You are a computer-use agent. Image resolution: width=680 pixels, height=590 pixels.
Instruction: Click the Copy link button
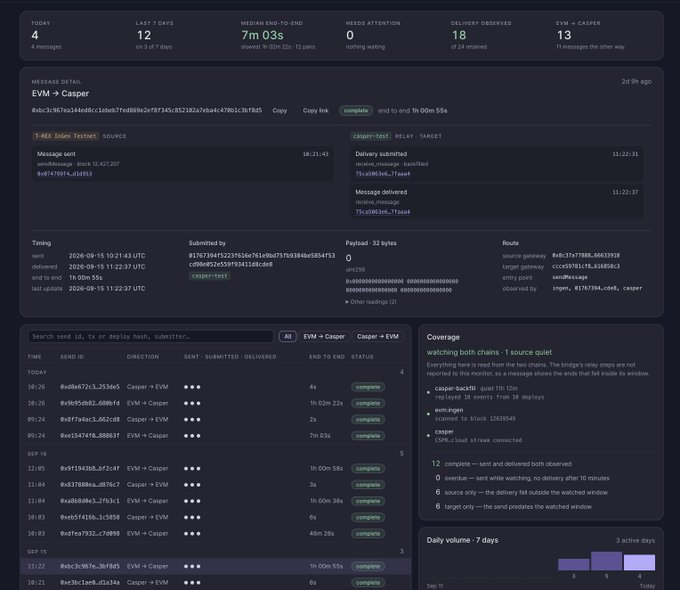pyautogui.click(x=316, y=111)
